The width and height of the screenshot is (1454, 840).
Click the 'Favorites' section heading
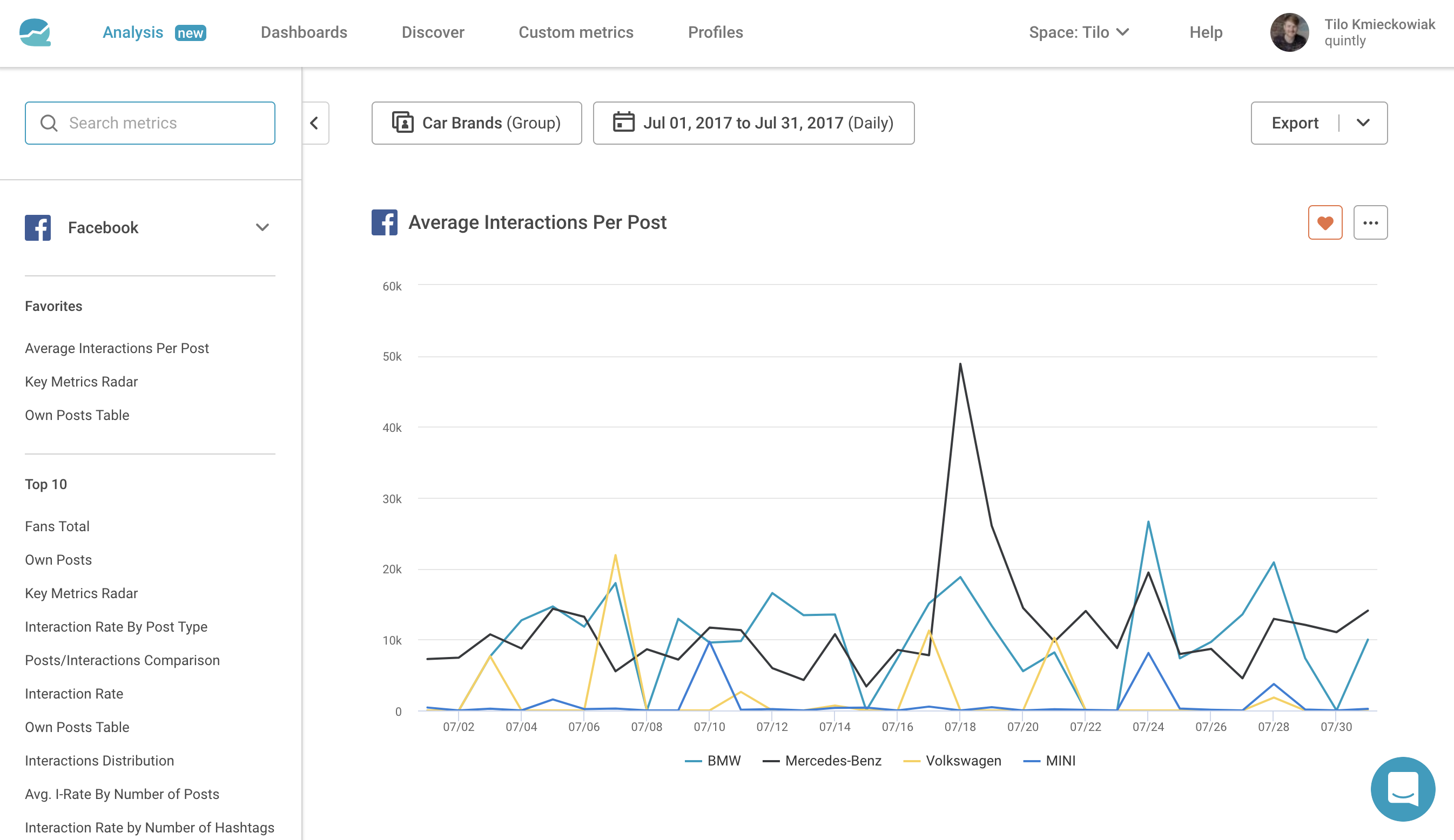click(x=53, y=306)
